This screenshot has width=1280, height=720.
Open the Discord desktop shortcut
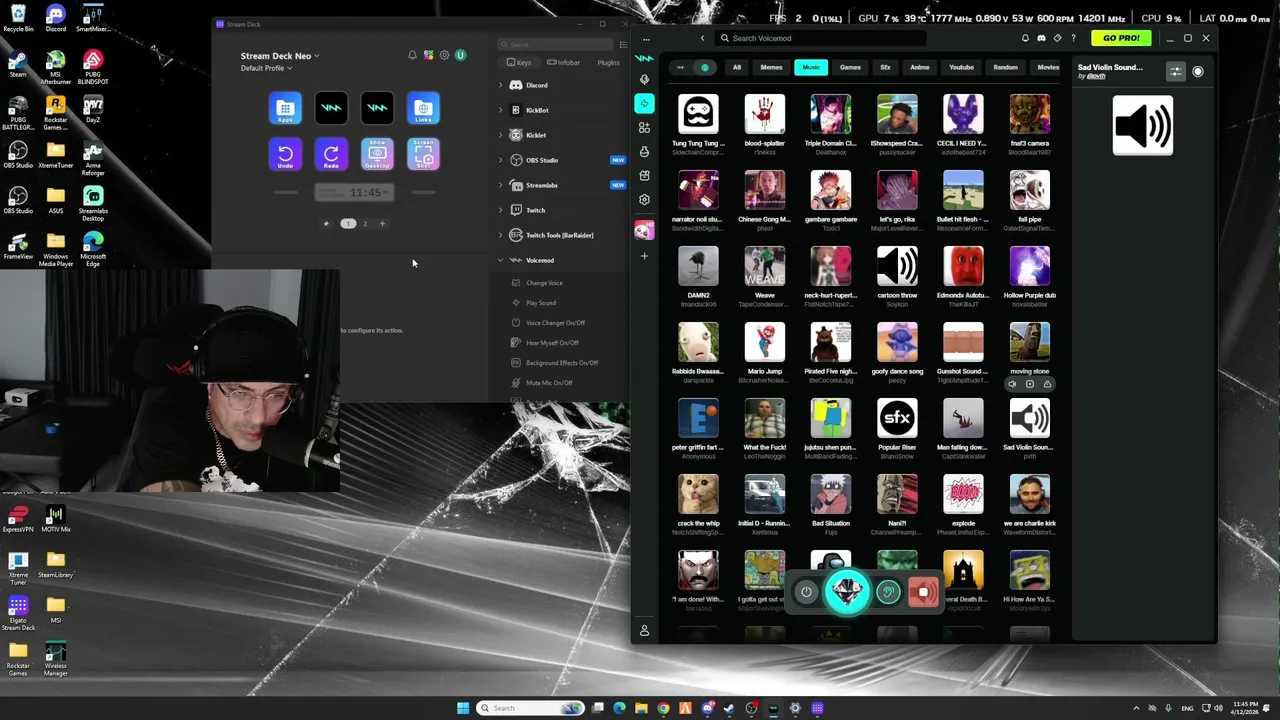pos(55,18)
